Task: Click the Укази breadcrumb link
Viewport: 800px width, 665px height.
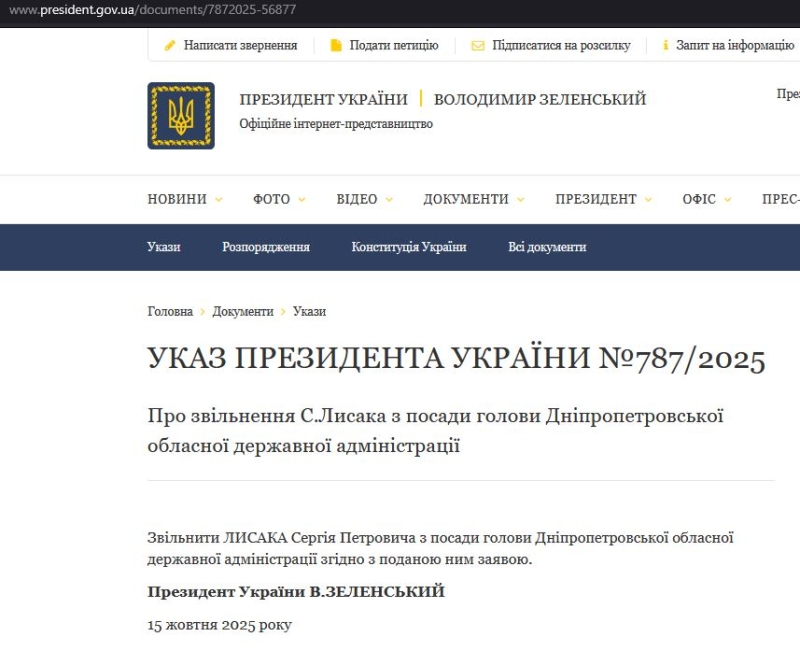Action: click(309, 311)
